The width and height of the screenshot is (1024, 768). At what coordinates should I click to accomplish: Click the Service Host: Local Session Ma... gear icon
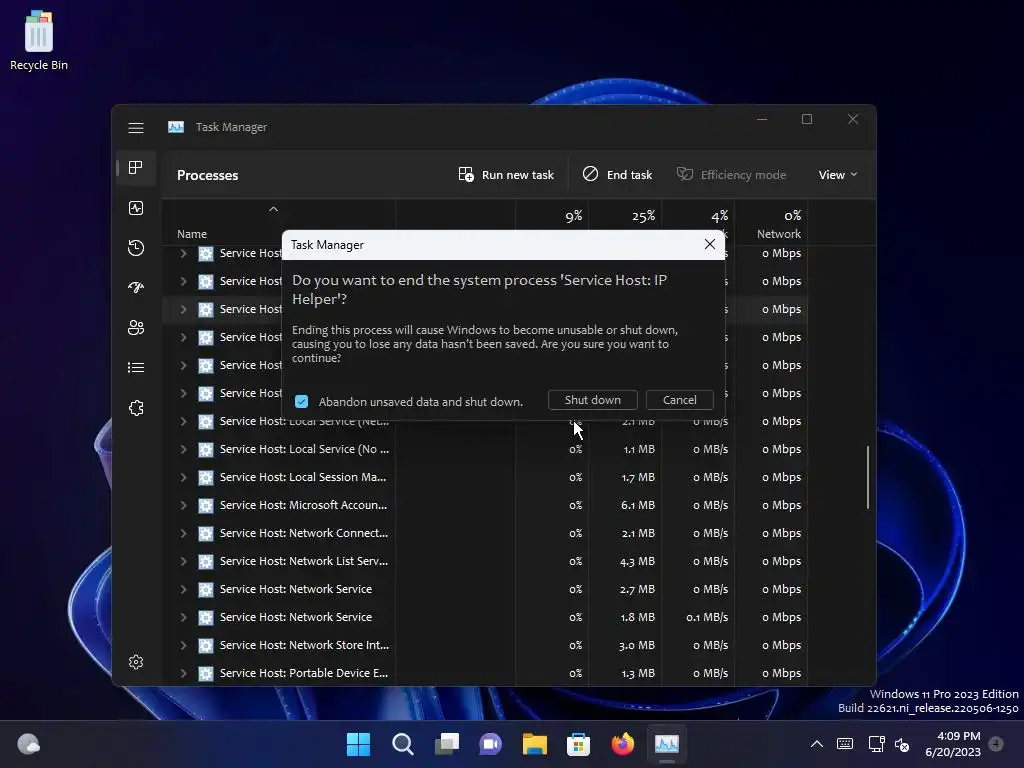tap(206, 478)
